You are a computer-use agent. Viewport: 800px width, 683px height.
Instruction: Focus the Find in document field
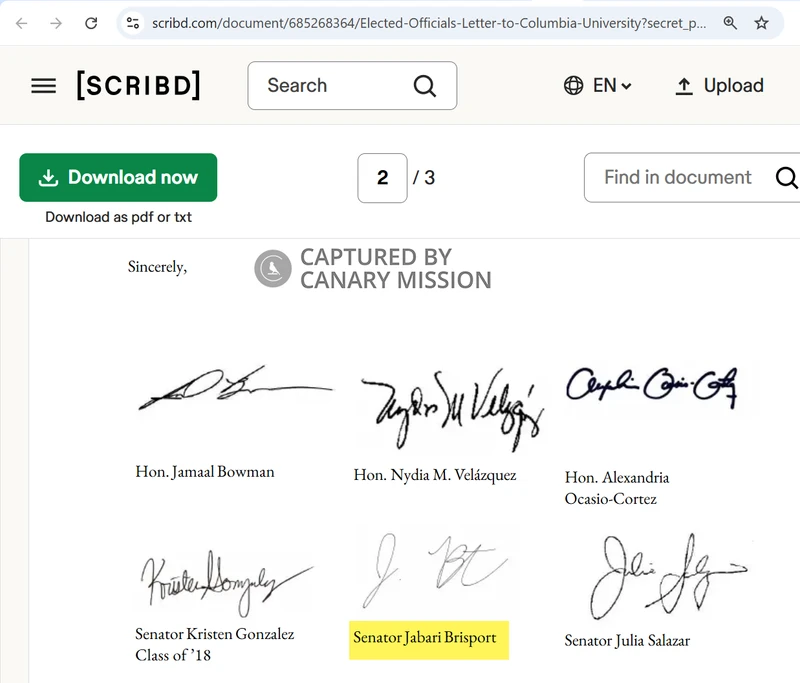[x=678, y=178]
